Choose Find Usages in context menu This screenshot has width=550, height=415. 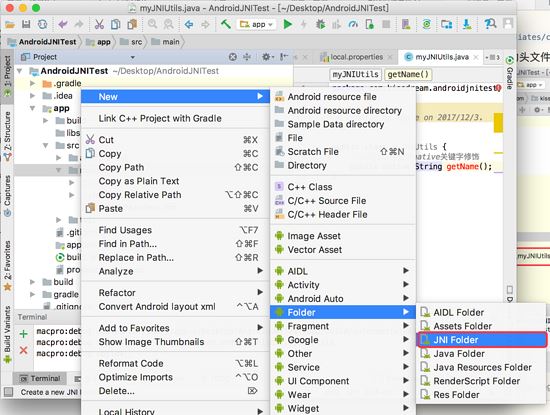175,230
